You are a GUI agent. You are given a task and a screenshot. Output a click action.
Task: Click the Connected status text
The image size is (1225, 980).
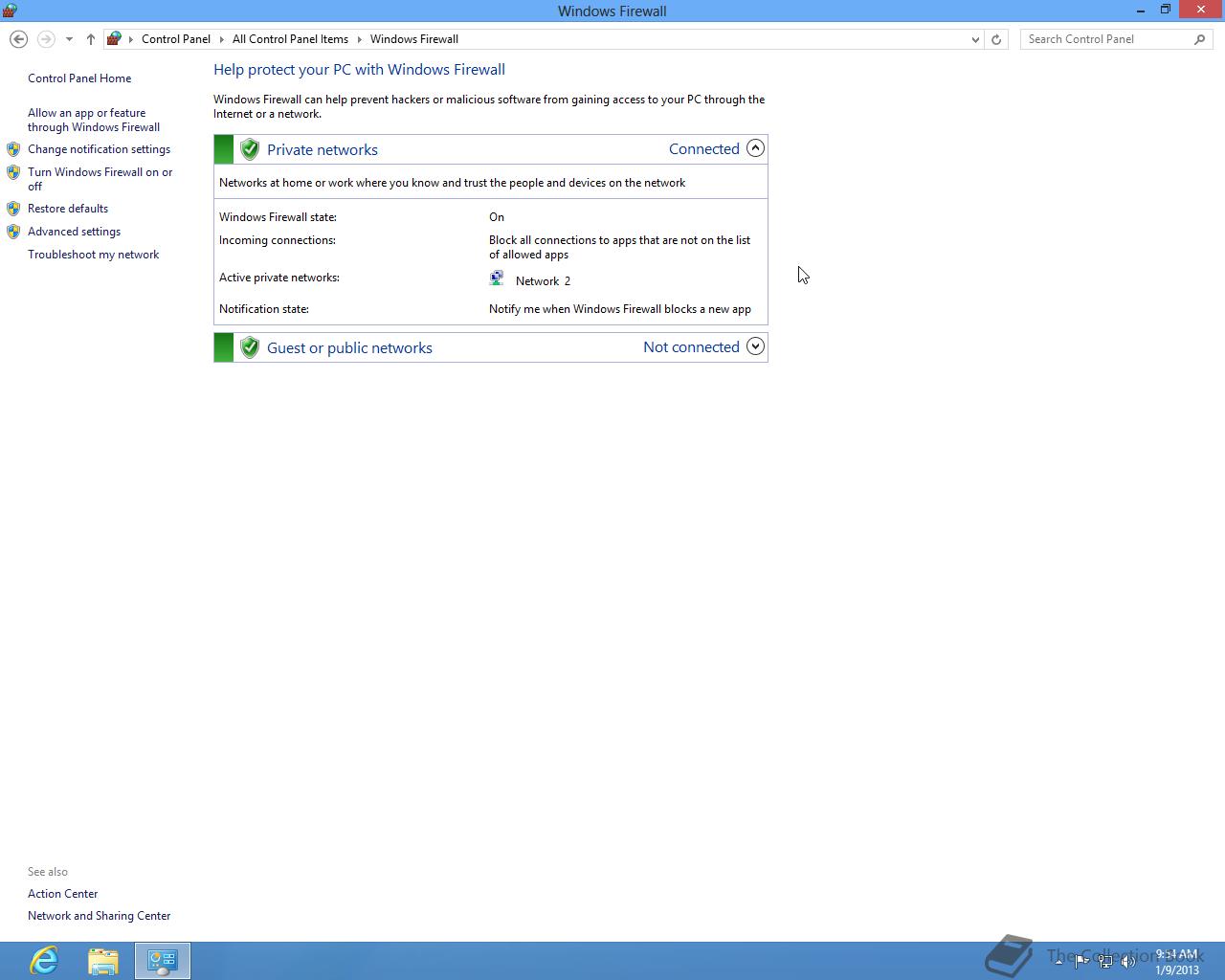[x=704, y=148]
